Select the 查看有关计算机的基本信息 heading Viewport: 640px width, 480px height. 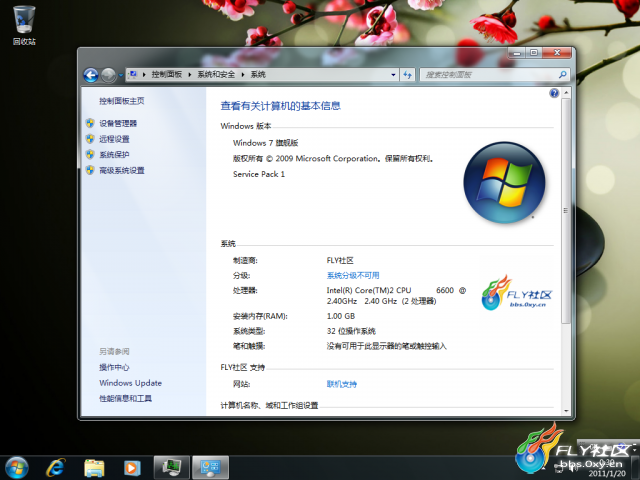[280, 106]
